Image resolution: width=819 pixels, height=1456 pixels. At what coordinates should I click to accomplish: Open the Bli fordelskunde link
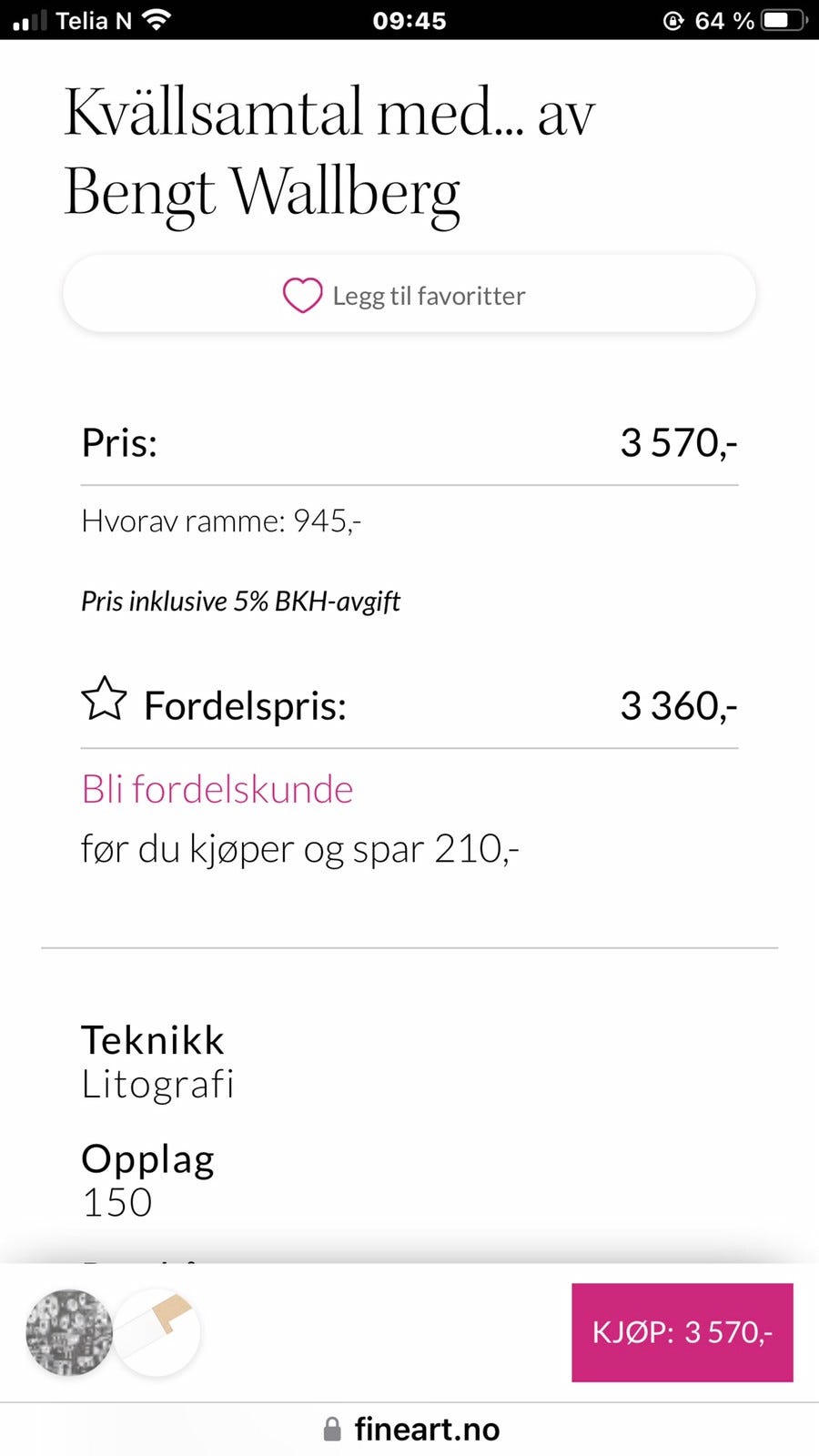217,789
